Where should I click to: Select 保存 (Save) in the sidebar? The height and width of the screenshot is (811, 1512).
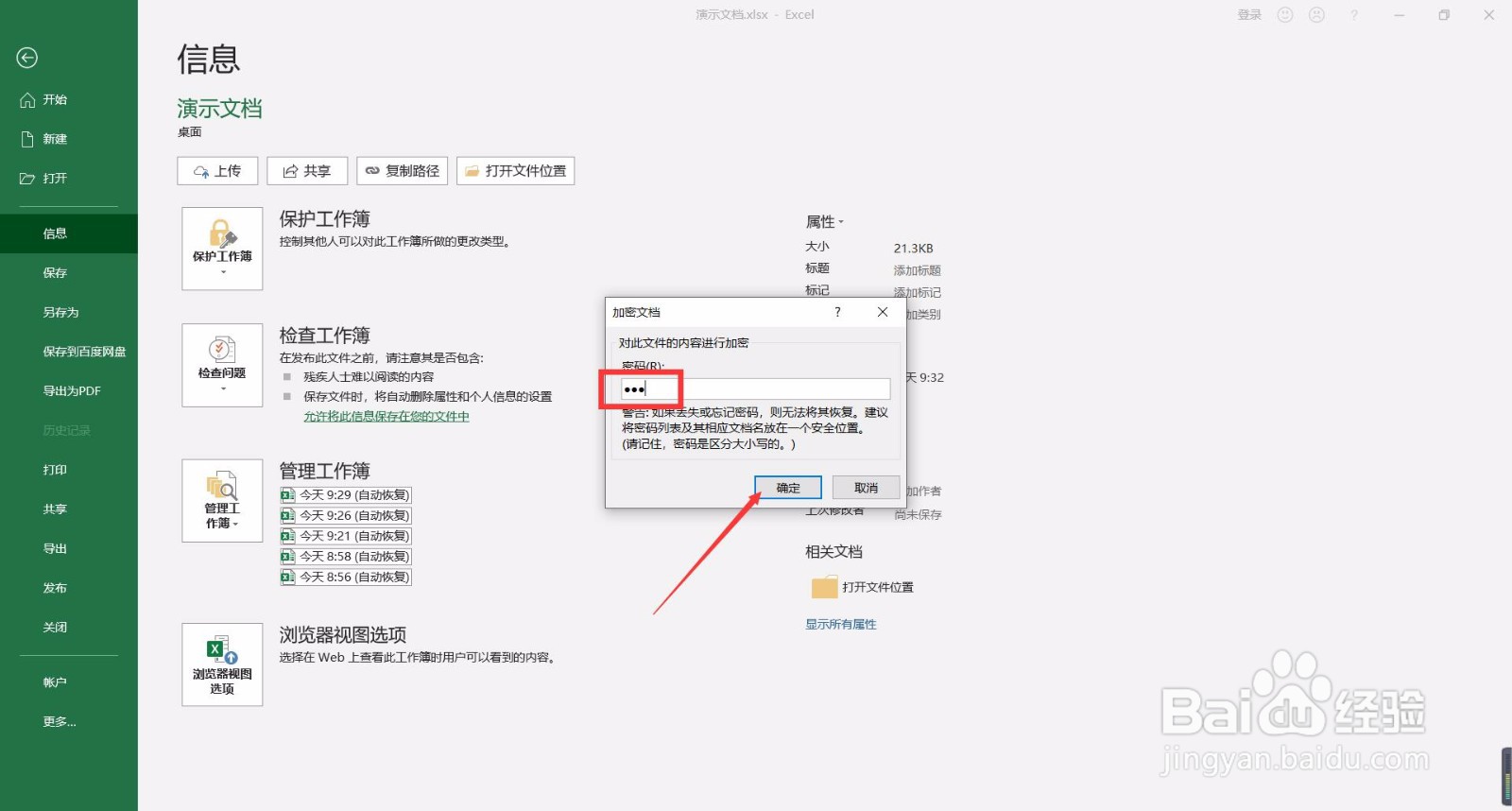[69, 272]
